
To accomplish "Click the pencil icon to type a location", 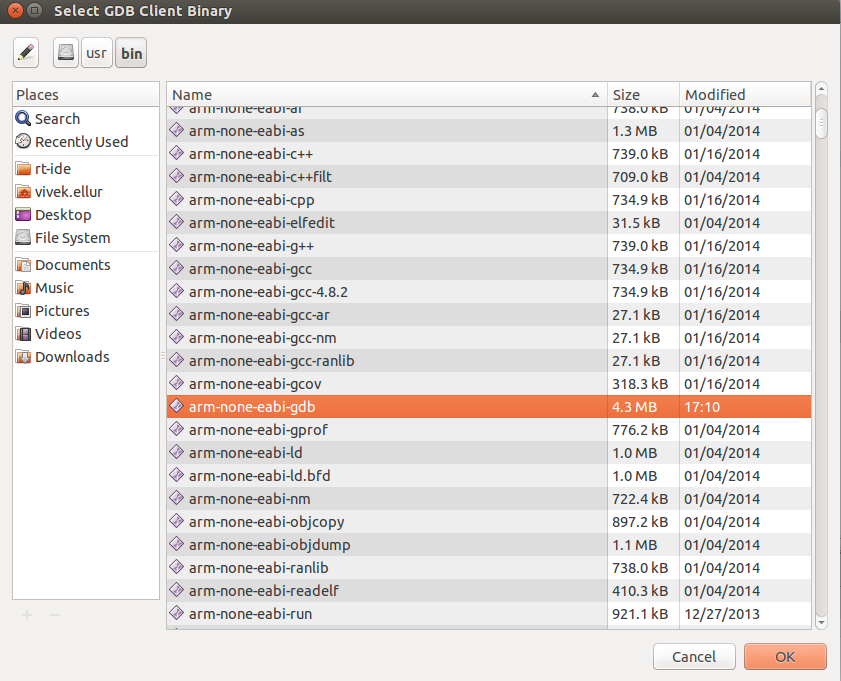I will pos(25,52).
